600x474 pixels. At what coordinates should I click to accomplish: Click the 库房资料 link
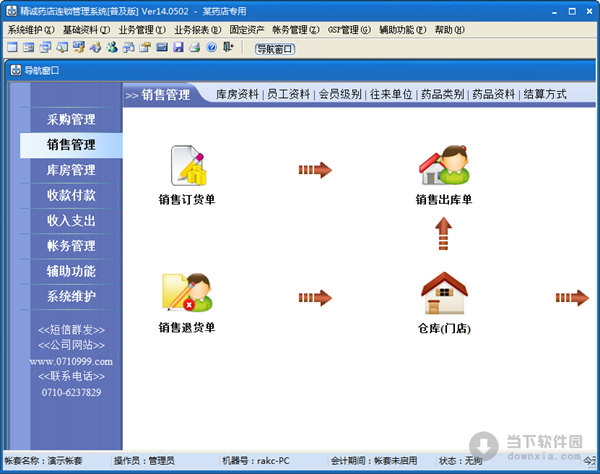[x=237, y=94]
